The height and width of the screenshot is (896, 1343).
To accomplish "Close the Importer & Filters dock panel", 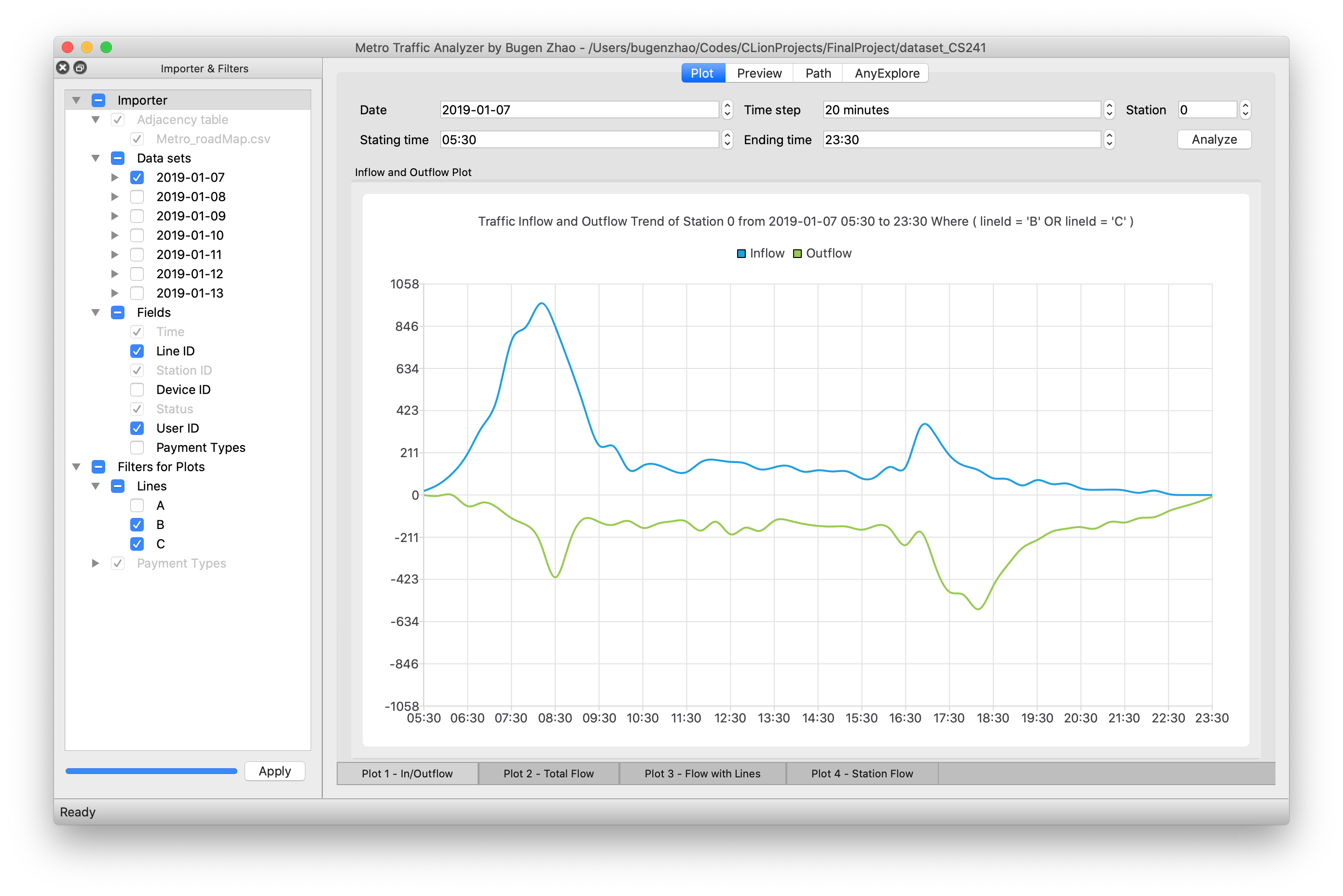I will click(x=63, y=68).
